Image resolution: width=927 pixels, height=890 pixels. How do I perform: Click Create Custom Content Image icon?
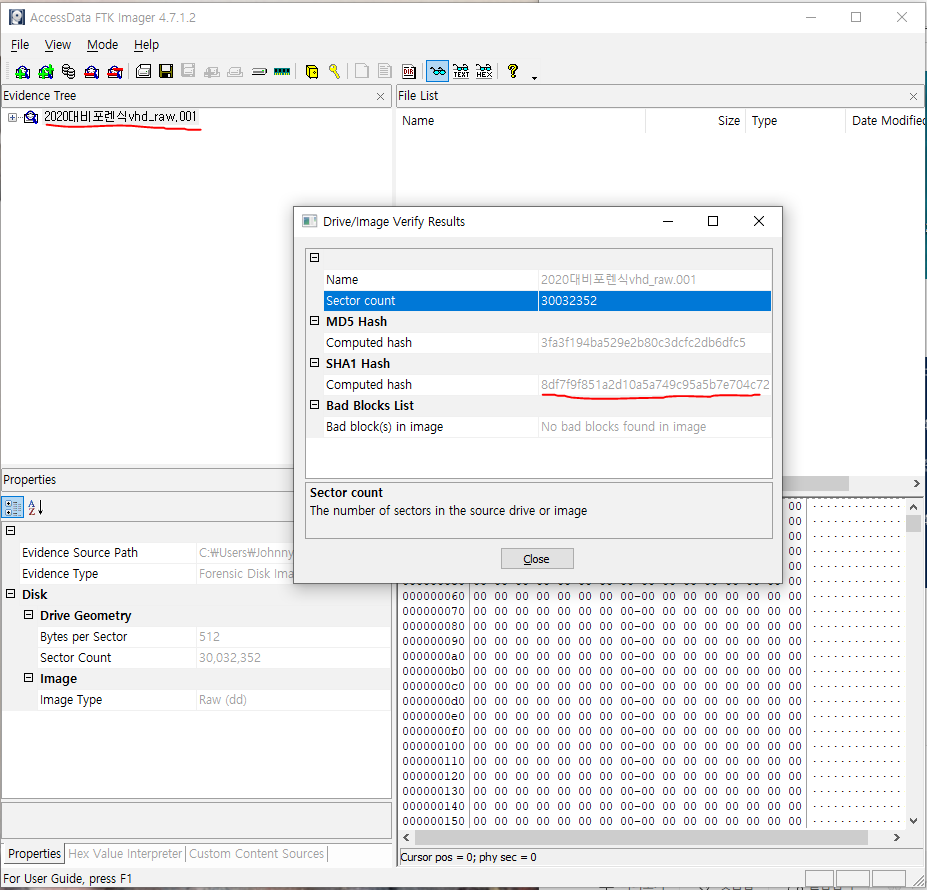click(235, 72)
